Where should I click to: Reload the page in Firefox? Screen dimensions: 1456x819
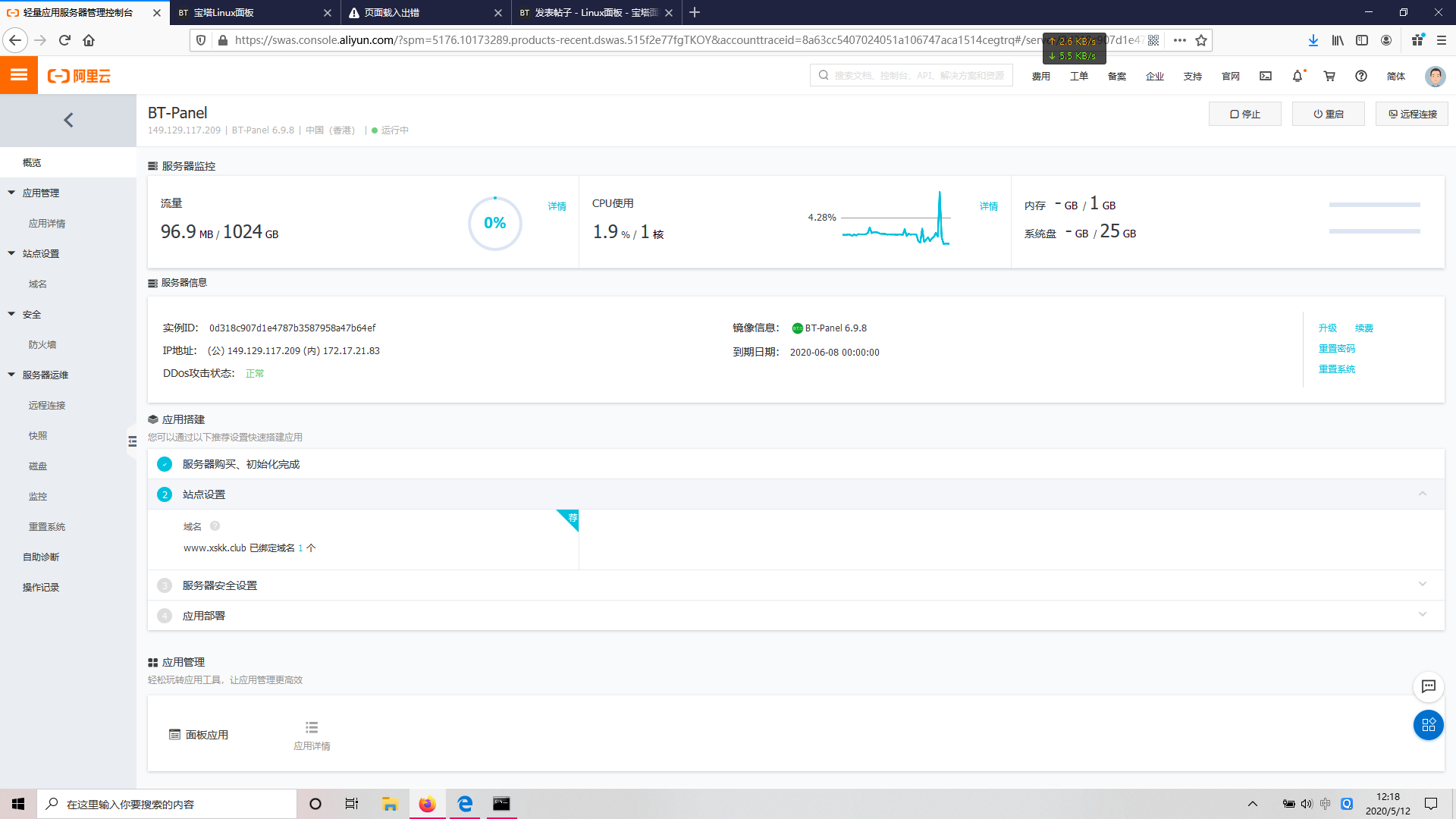tap(64, 40)
